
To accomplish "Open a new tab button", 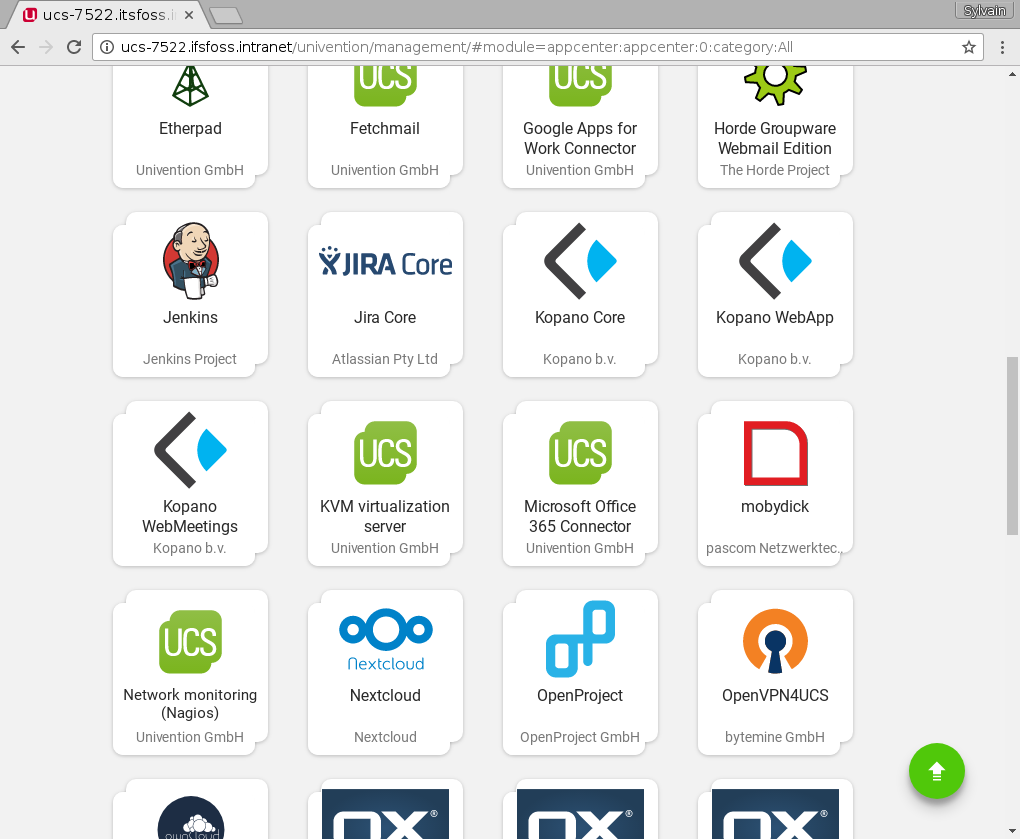I will click(x=226, y=16).
